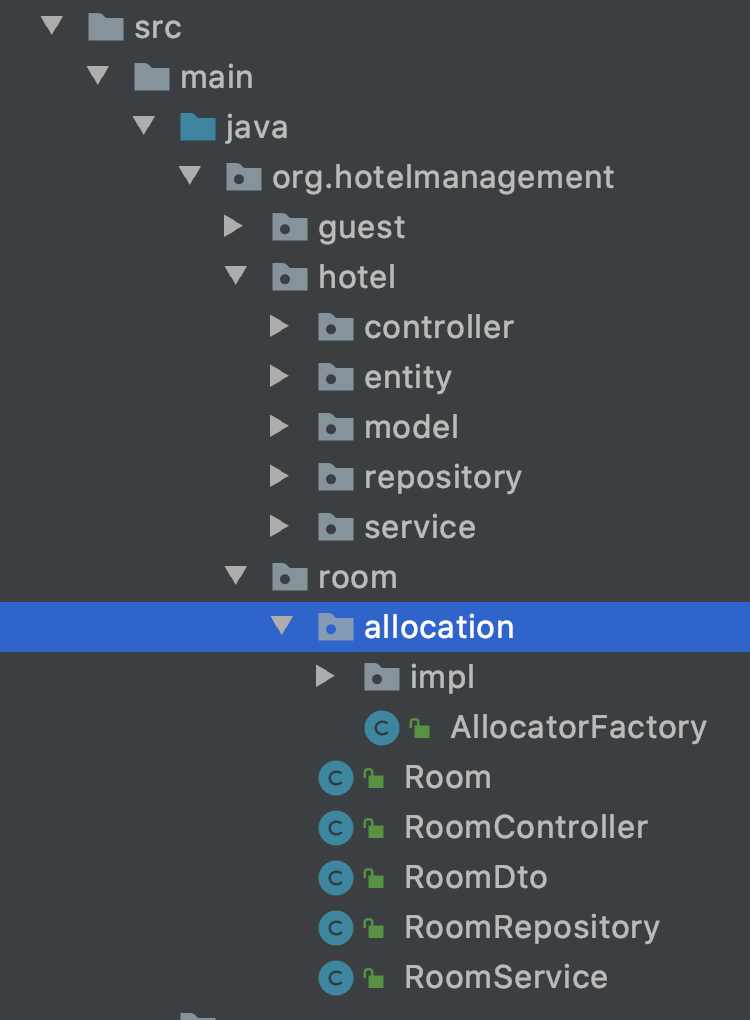Click the RoomRepository class icon
The image size is (750, 1020).
(336, 928)
